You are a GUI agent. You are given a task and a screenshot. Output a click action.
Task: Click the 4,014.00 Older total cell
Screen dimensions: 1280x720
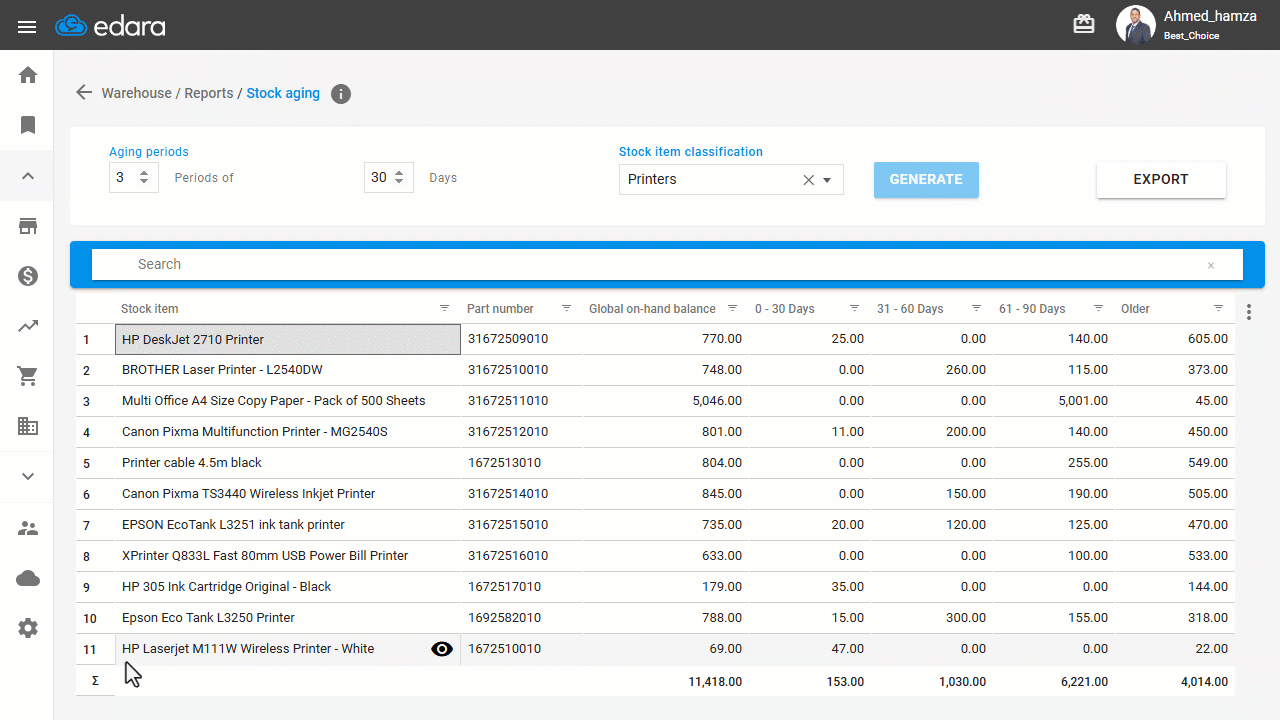point(1175,681)
